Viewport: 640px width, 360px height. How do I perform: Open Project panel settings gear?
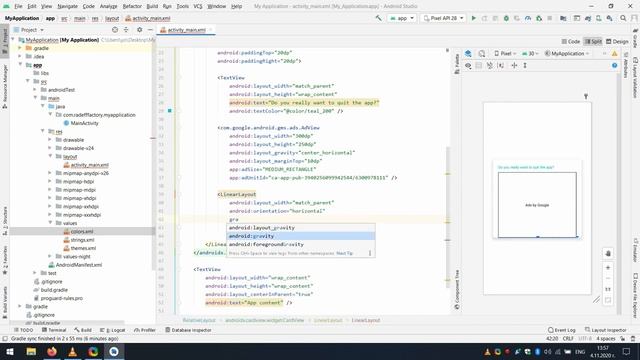click(140, 30)
